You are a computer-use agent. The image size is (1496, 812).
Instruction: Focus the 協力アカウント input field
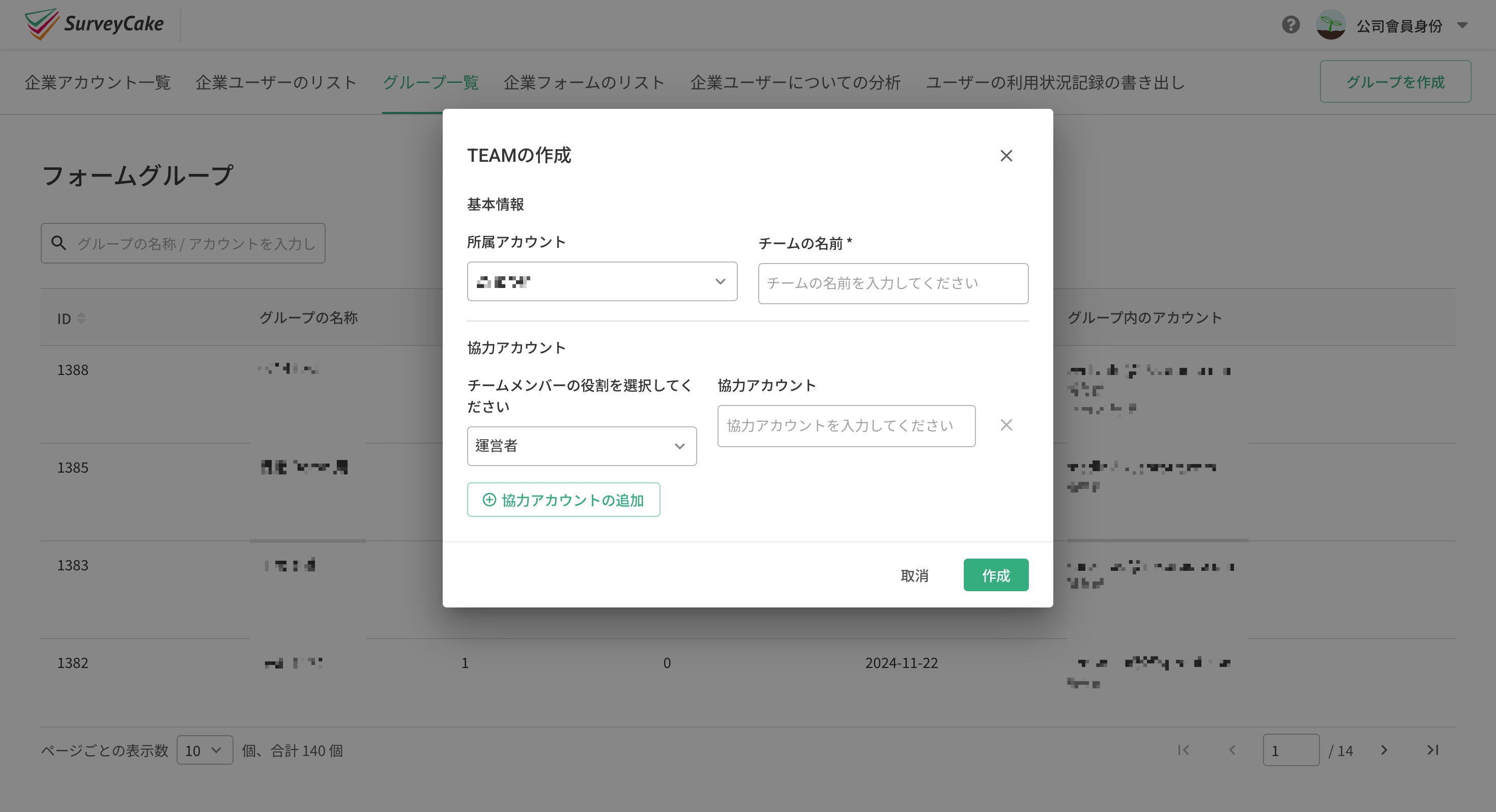pos(846,426)
